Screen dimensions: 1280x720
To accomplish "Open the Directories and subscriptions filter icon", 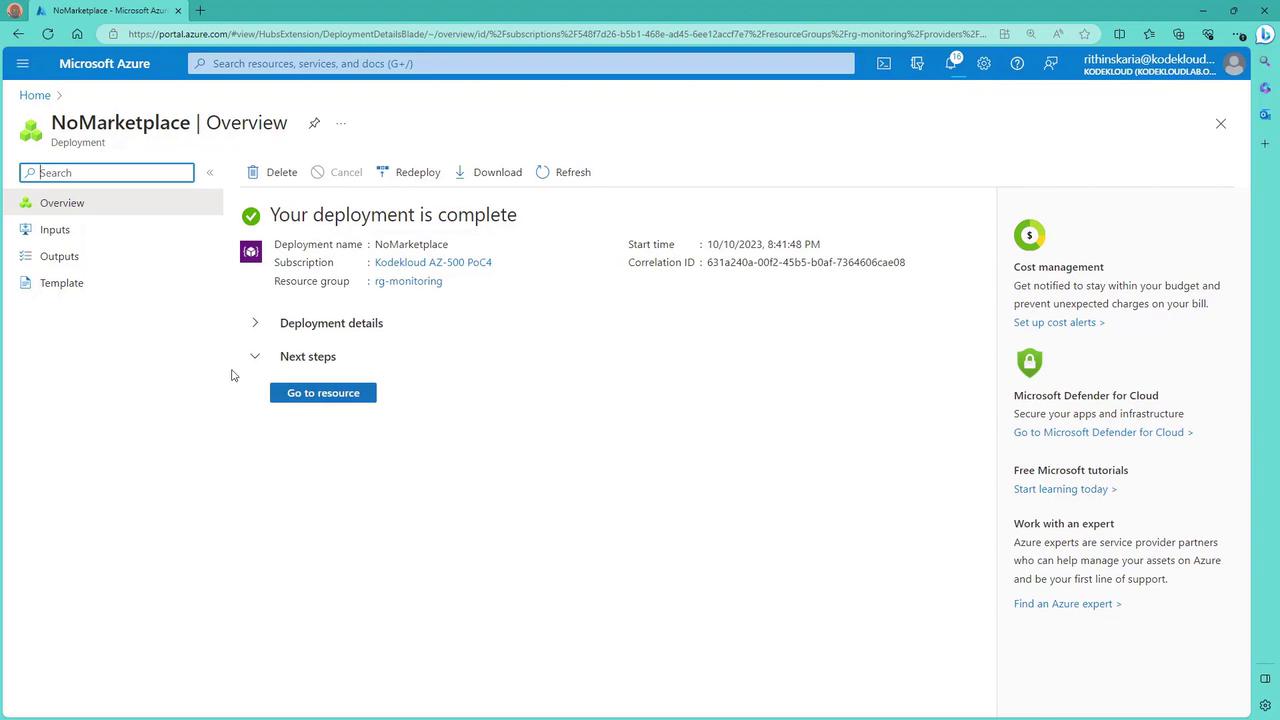I will coord(917,63).
